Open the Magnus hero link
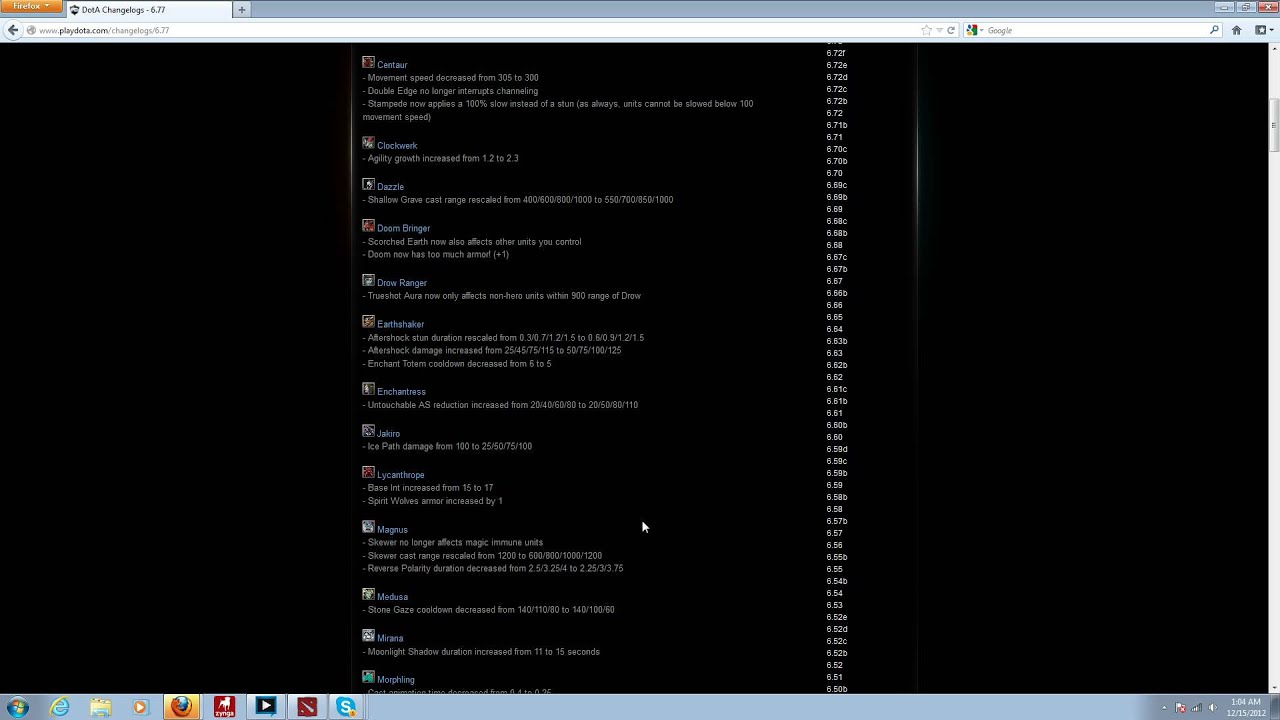 coord(392,530)
